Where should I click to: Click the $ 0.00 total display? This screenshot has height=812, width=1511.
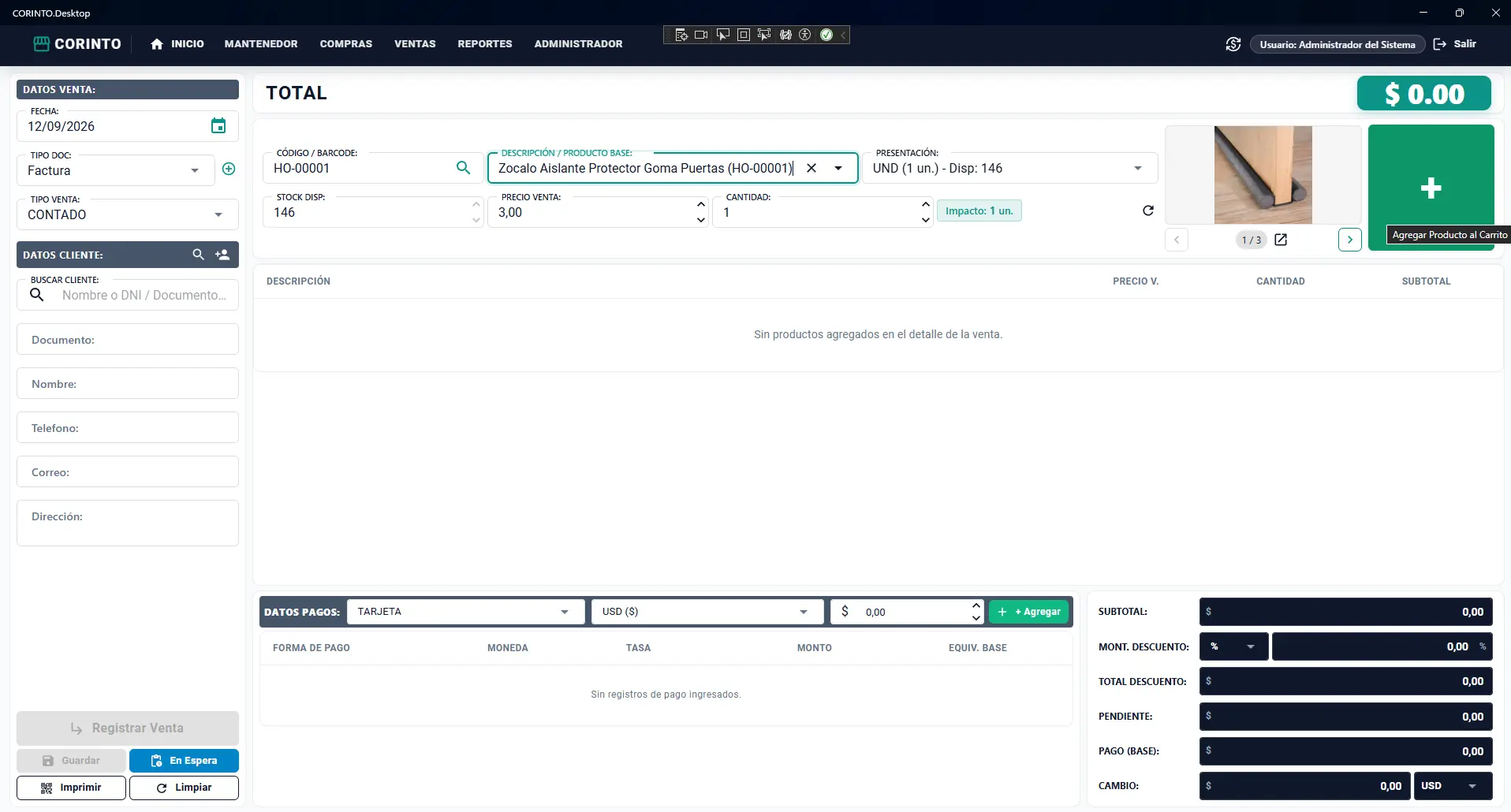[x=1424, y=93]
